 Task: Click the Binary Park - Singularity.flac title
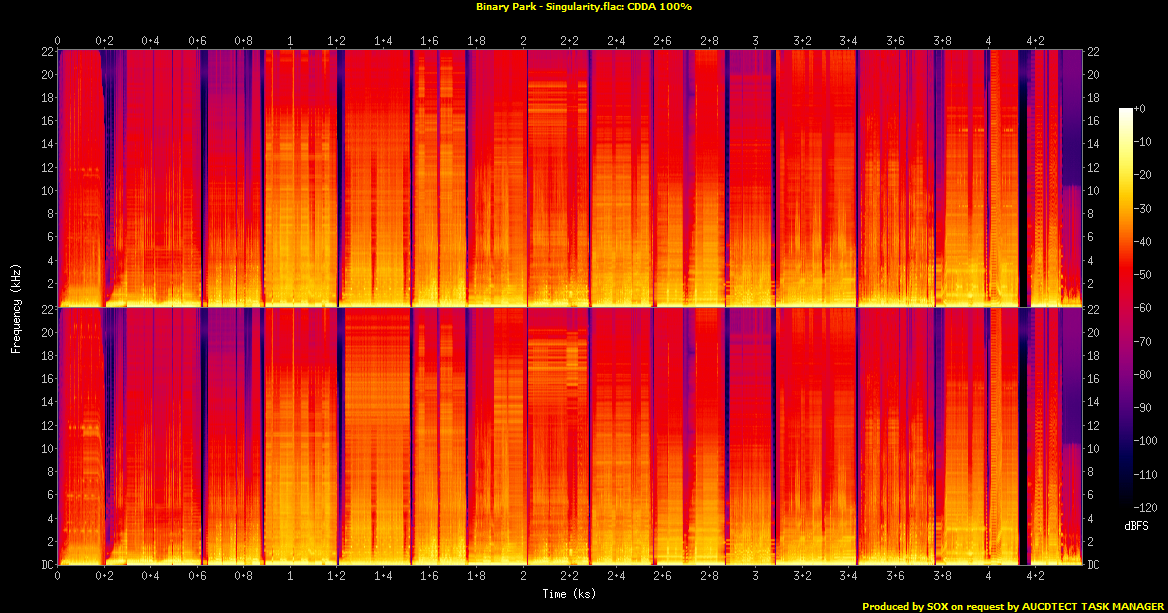583,7
